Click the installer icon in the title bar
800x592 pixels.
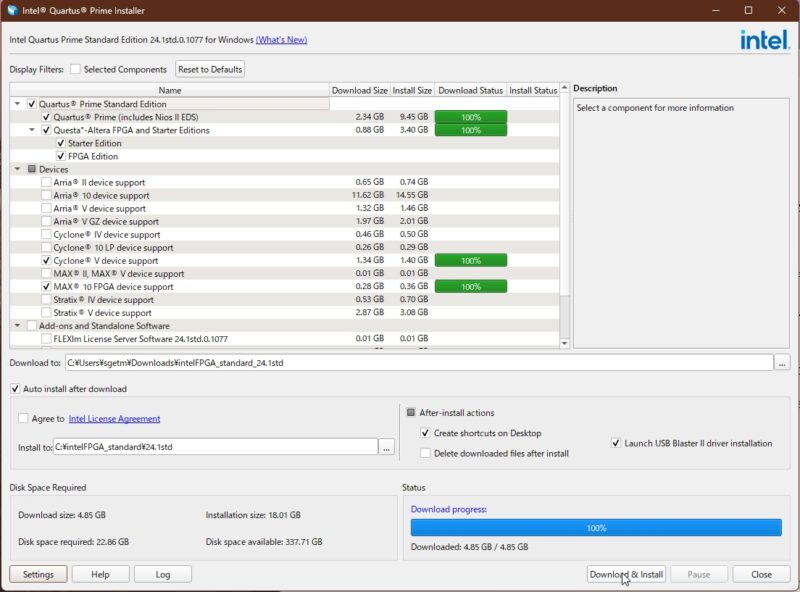[12, 10]
